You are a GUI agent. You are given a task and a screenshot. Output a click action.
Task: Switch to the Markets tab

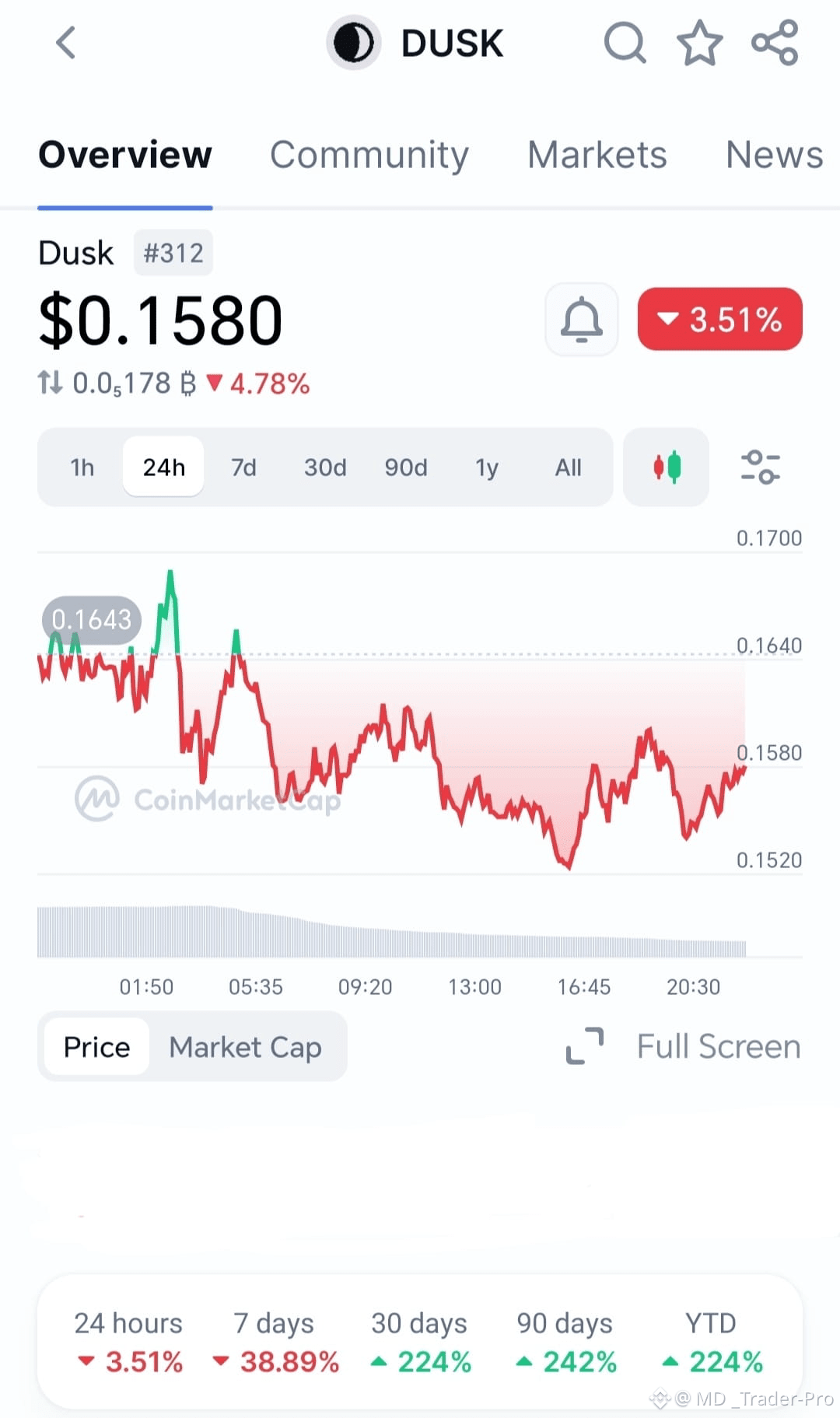[x=597, y=155]
